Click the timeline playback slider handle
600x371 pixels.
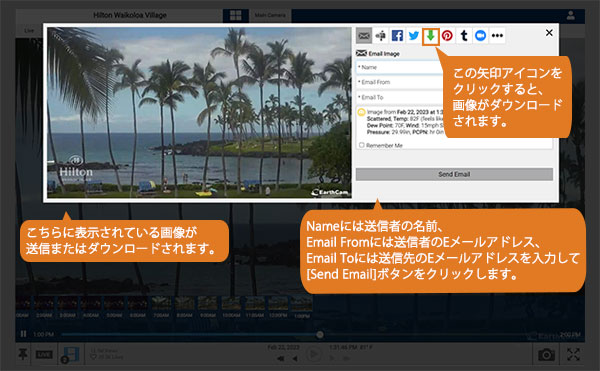tap(320, 335)
